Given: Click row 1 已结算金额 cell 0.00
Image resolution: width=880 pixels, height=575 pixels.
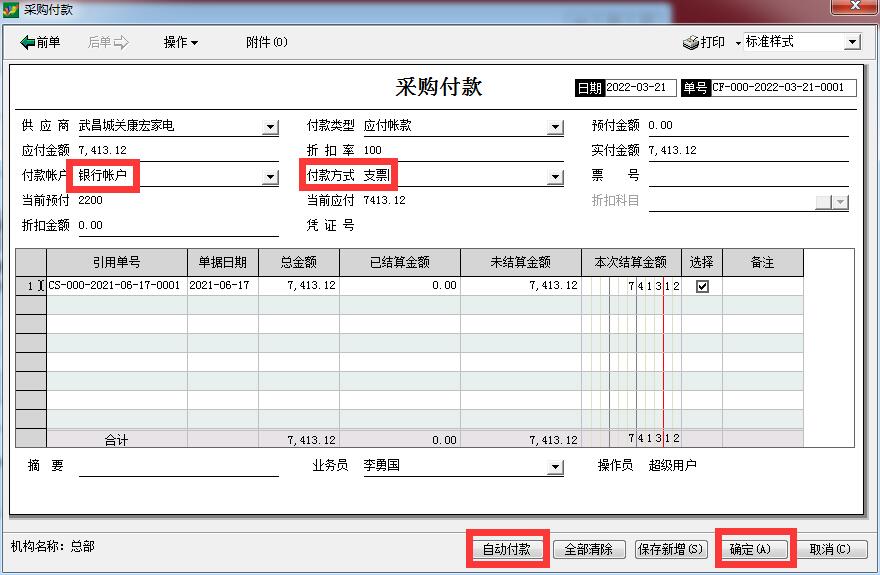Looking at the screenshot, I should click(x=400, y=286).
